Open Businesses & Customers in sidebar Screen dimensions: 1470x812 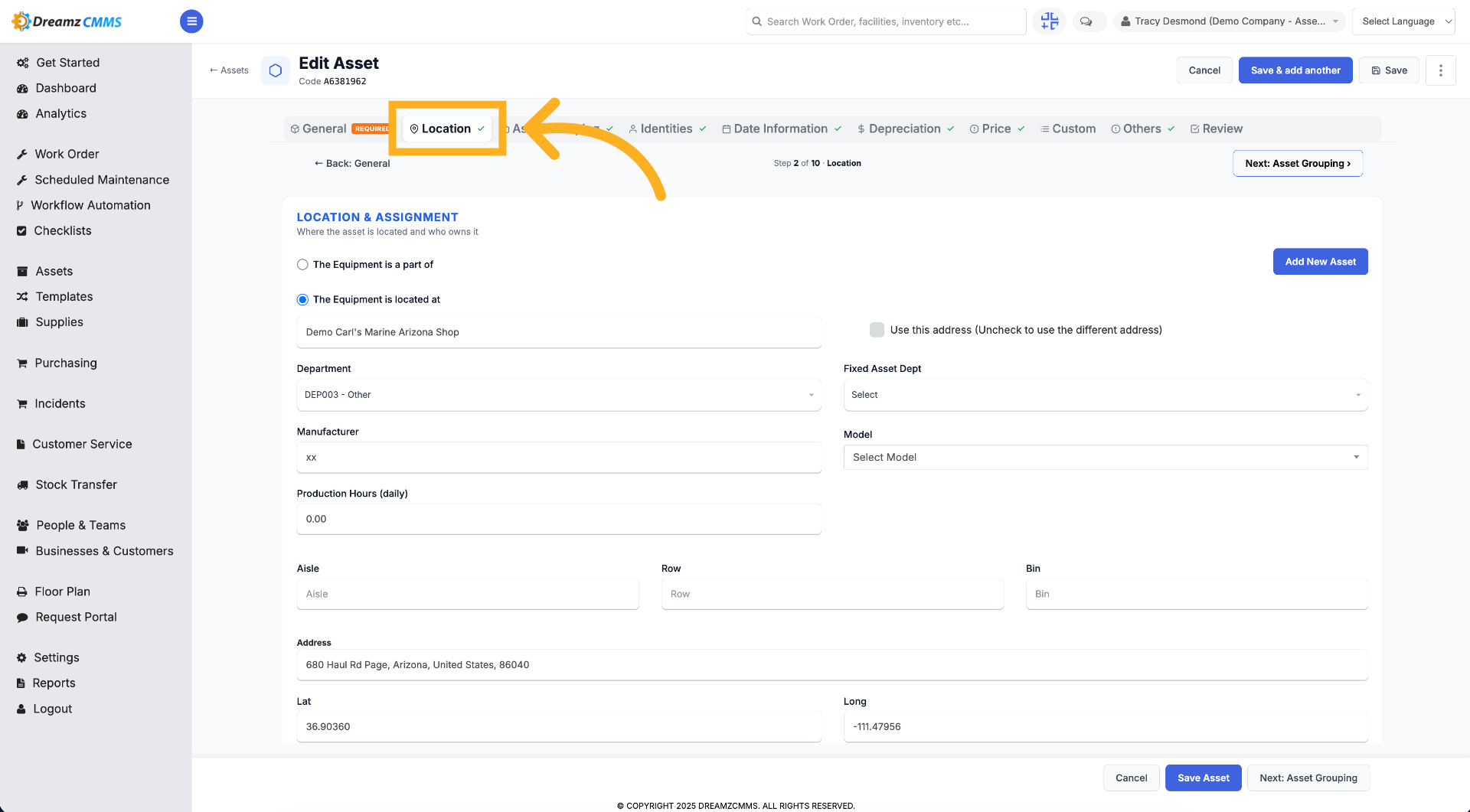[95, 551]
